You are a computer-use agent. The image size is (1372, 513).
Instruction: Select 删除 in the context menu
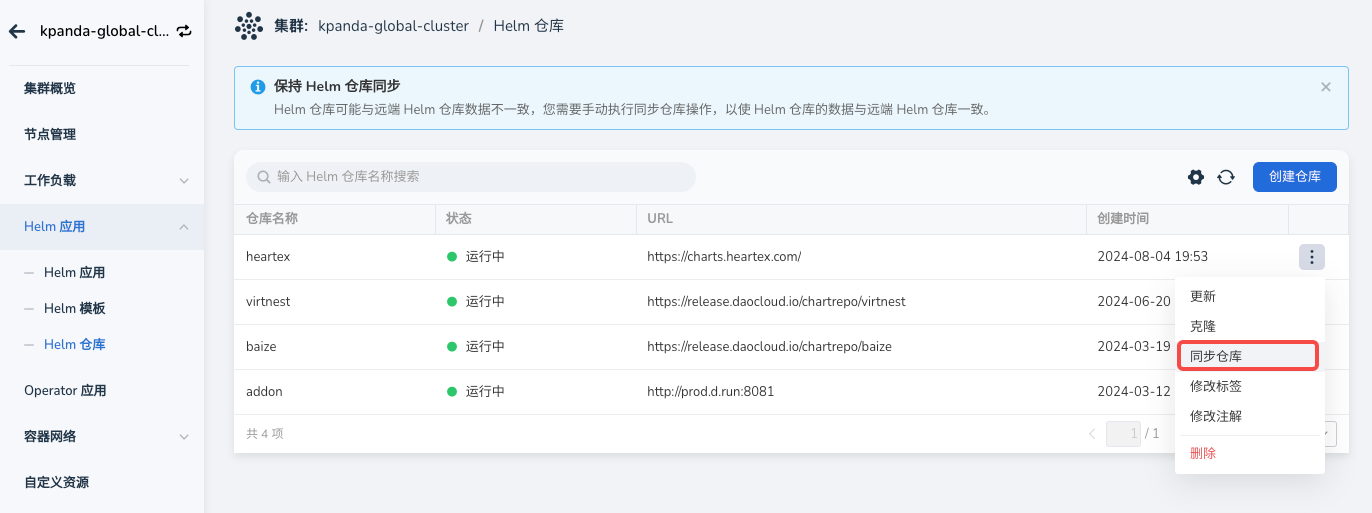click(x=1203, y=453)
